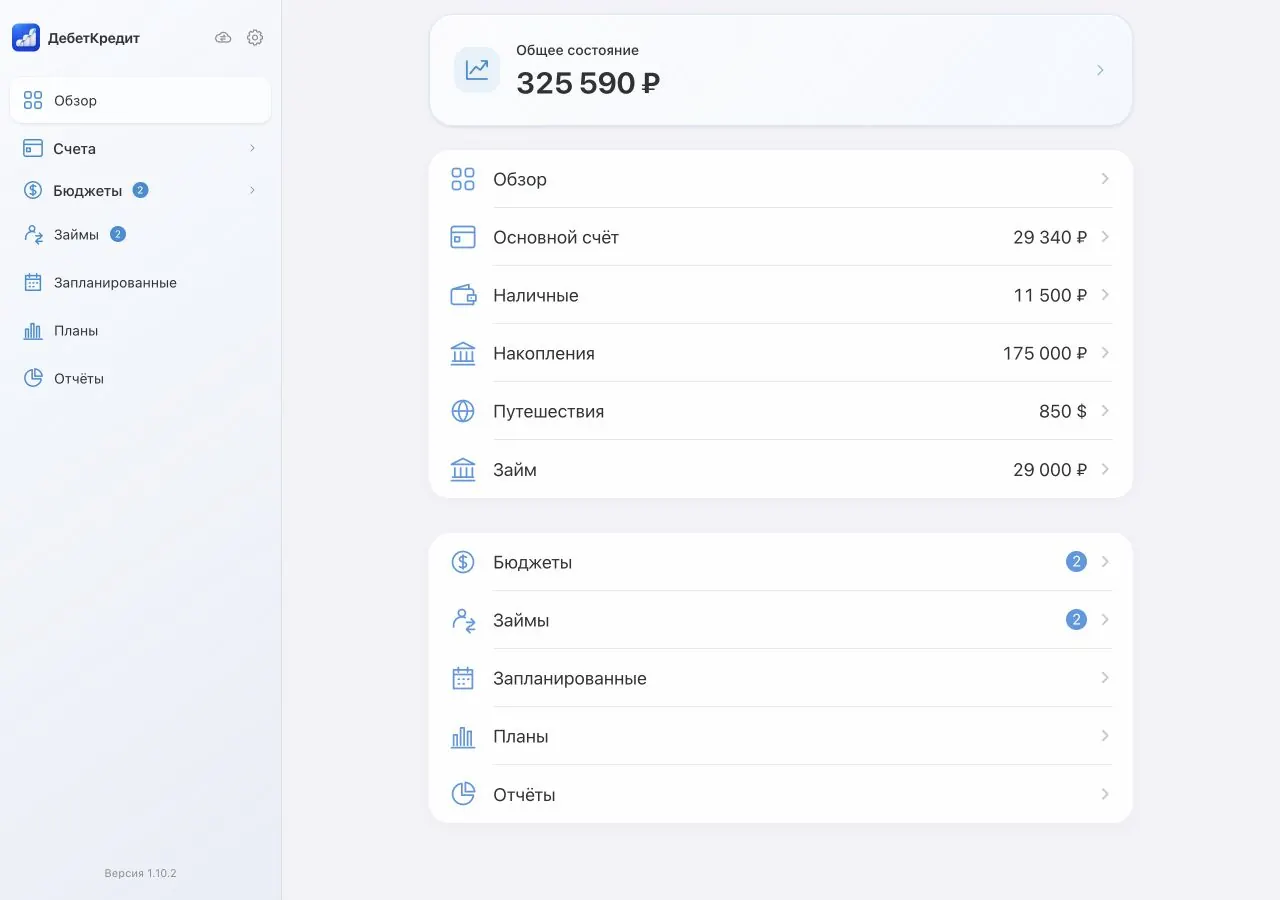
Task: Go to Планы in the sidebar
Action: pyautogui.click(x=140, y=331)
